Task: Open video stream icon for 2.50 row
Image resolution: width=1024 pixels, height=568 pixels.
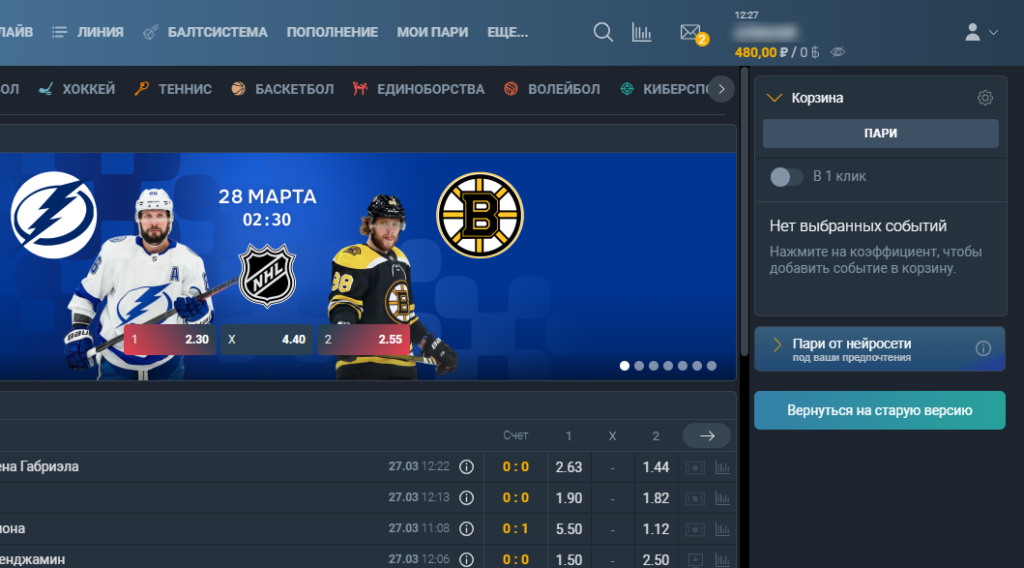Action: pos(695,560)
